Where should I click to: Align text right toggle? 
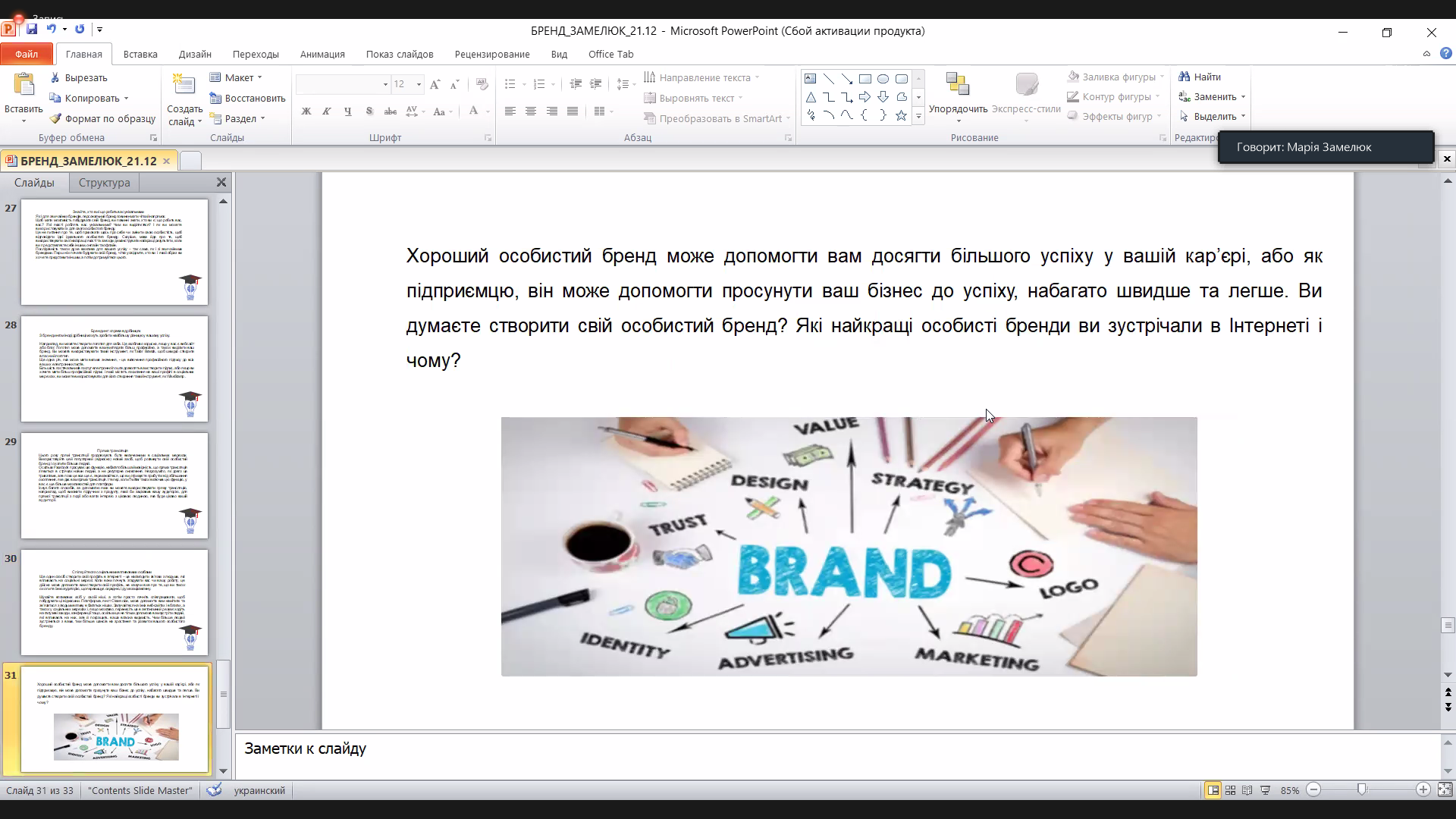point(552,111)
